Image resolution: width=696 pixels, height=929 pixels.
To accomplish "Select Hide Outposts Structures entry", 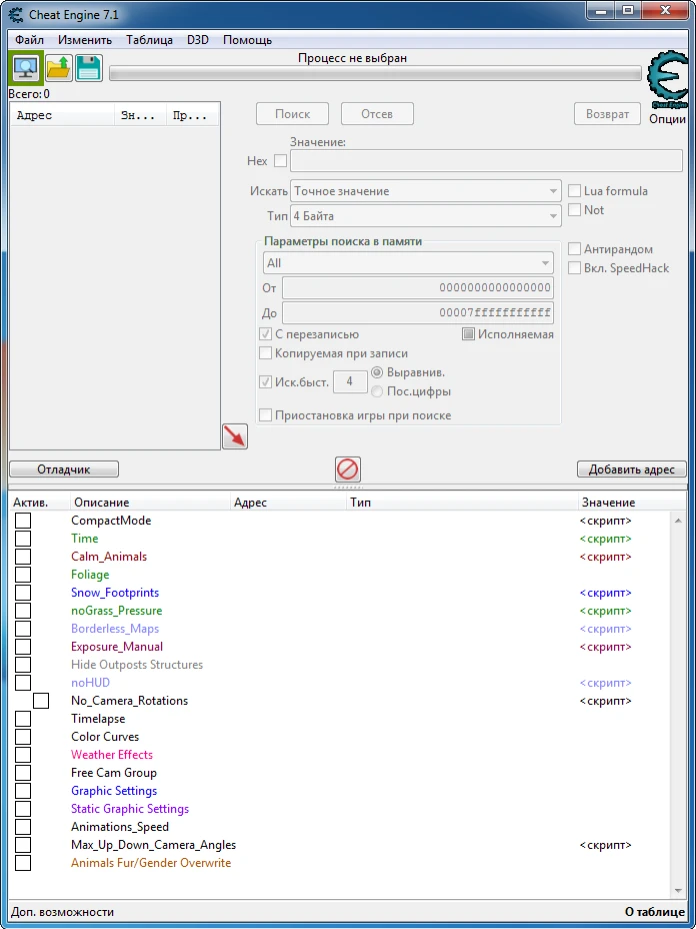I will pos(137,665).
